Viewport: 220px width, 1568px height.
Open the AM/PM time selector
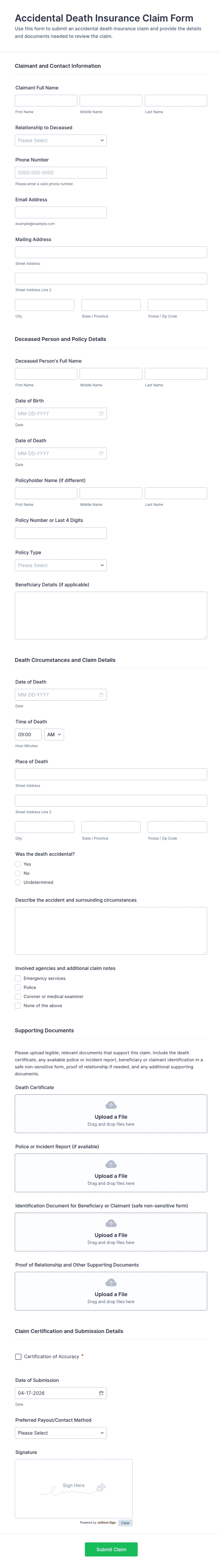click(54, 735)
